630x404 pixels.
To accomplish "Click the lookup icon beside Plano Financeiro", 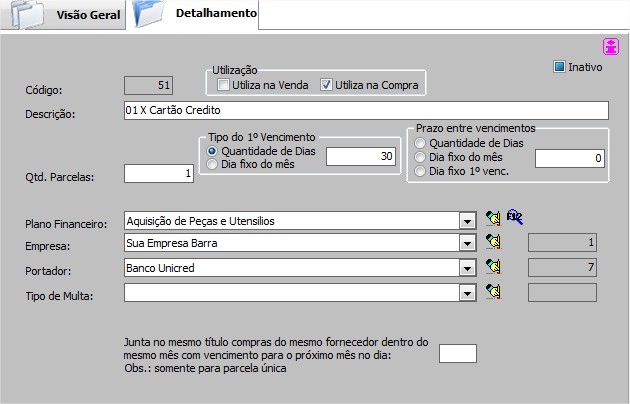I will (492, 217).
